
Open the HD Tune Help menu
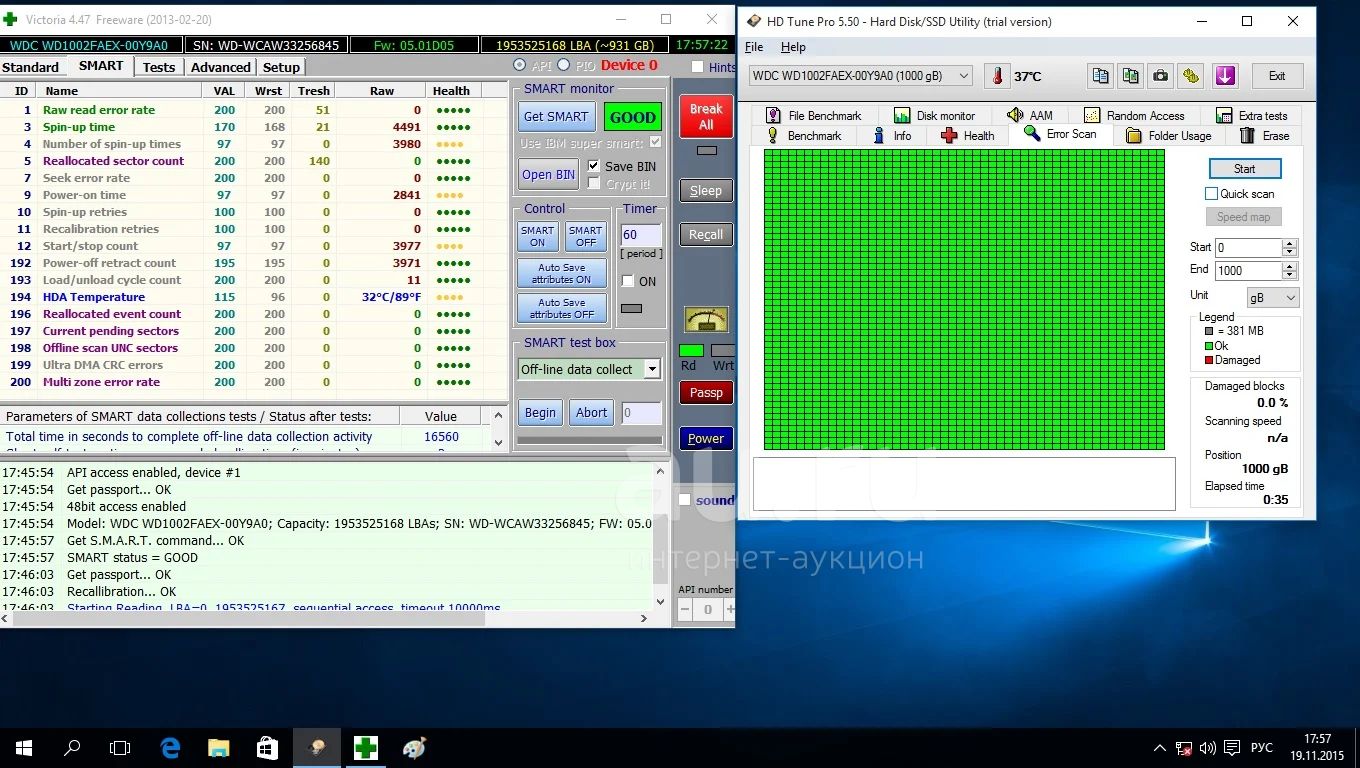(793, 47)
